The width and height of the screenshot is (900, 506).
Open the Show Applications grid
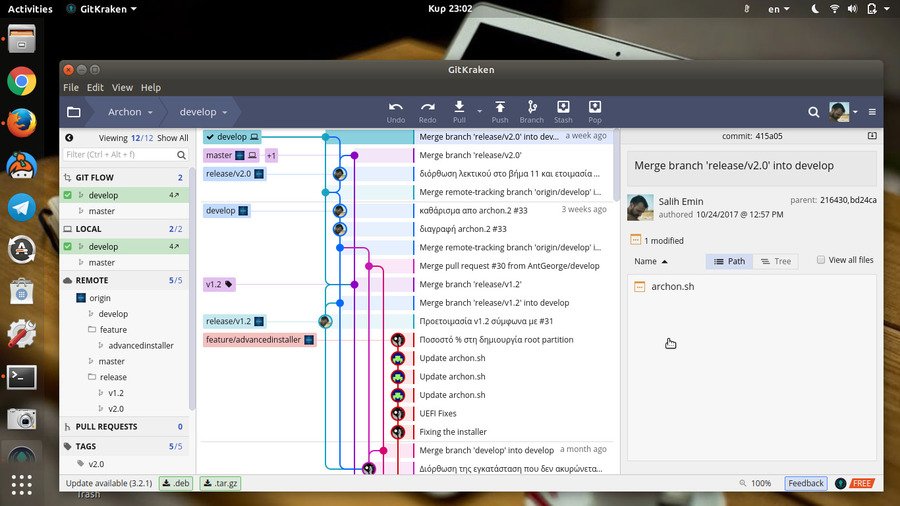click(x=22, y=485)
